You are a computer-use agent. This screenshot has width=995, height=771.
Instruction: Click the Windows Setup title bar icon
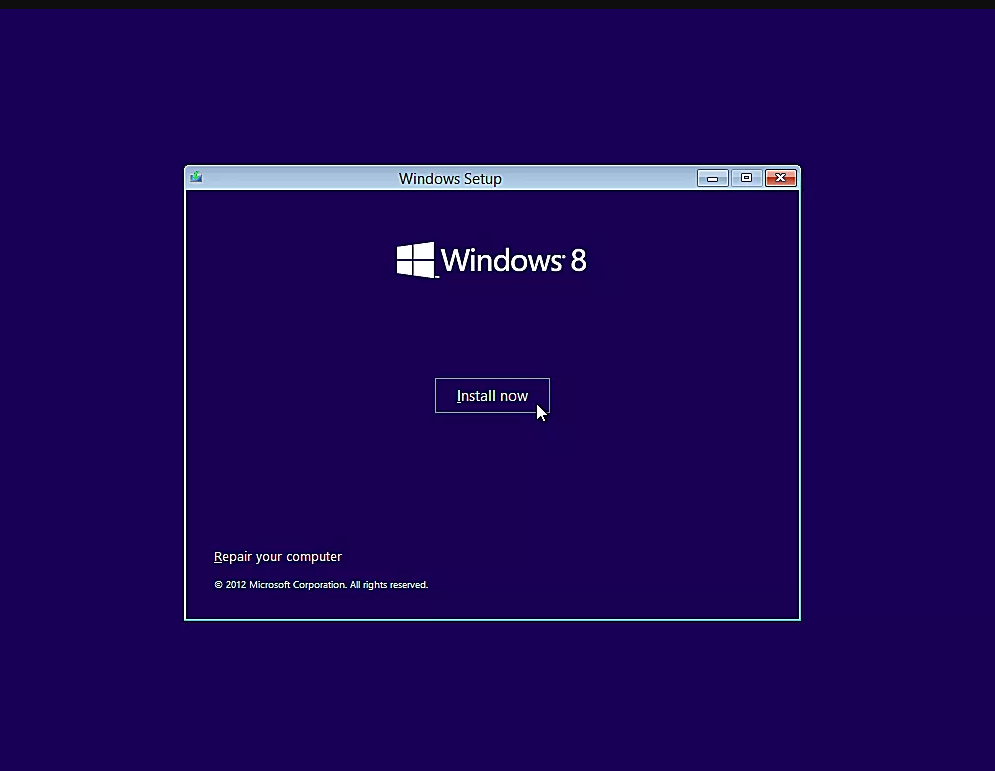196,177
